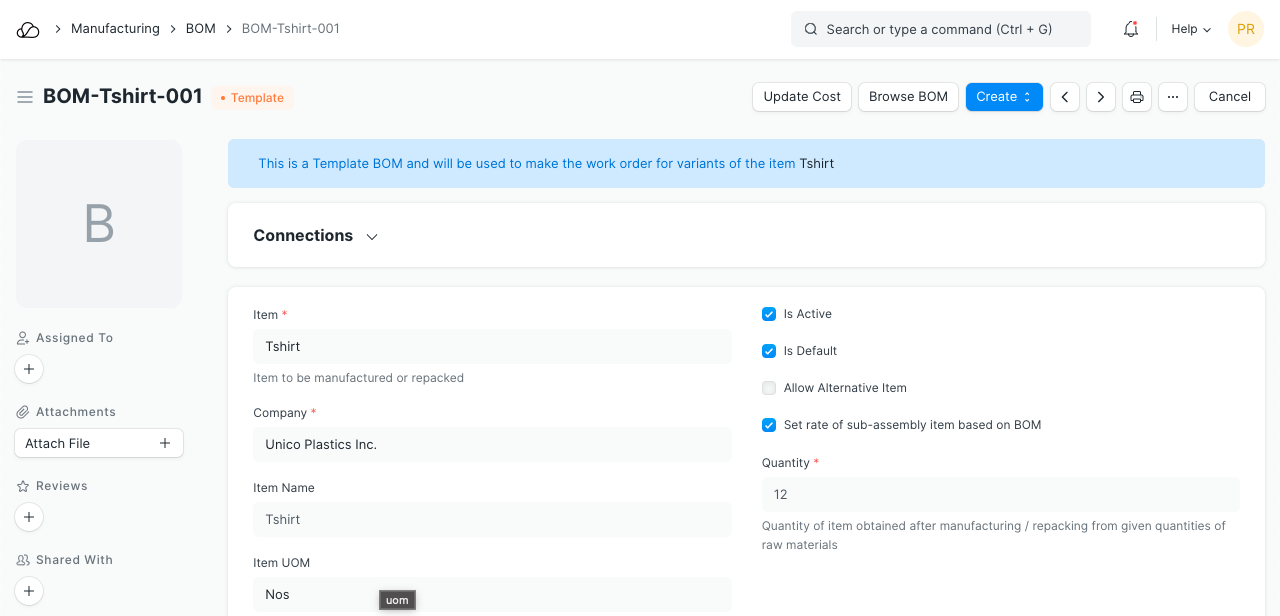Viewport: 1280px width, 616px height.
Task: Go to BOM breadcrumb link
Action: point(201,29)
